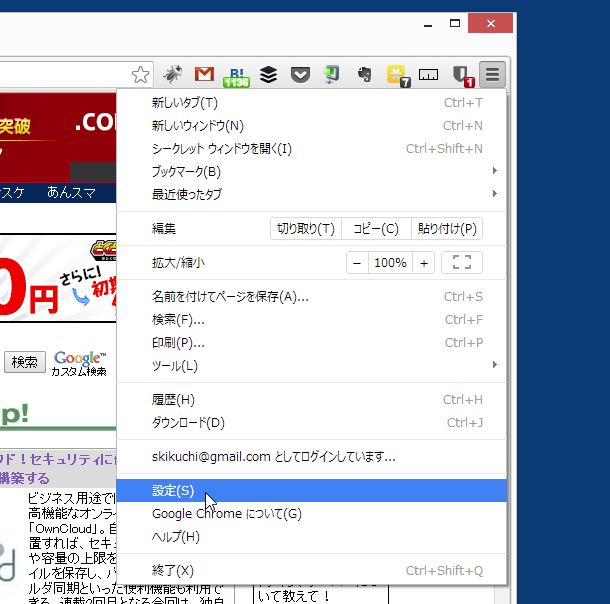Expand the ブックマーク(B) submenu

point(311,171)
